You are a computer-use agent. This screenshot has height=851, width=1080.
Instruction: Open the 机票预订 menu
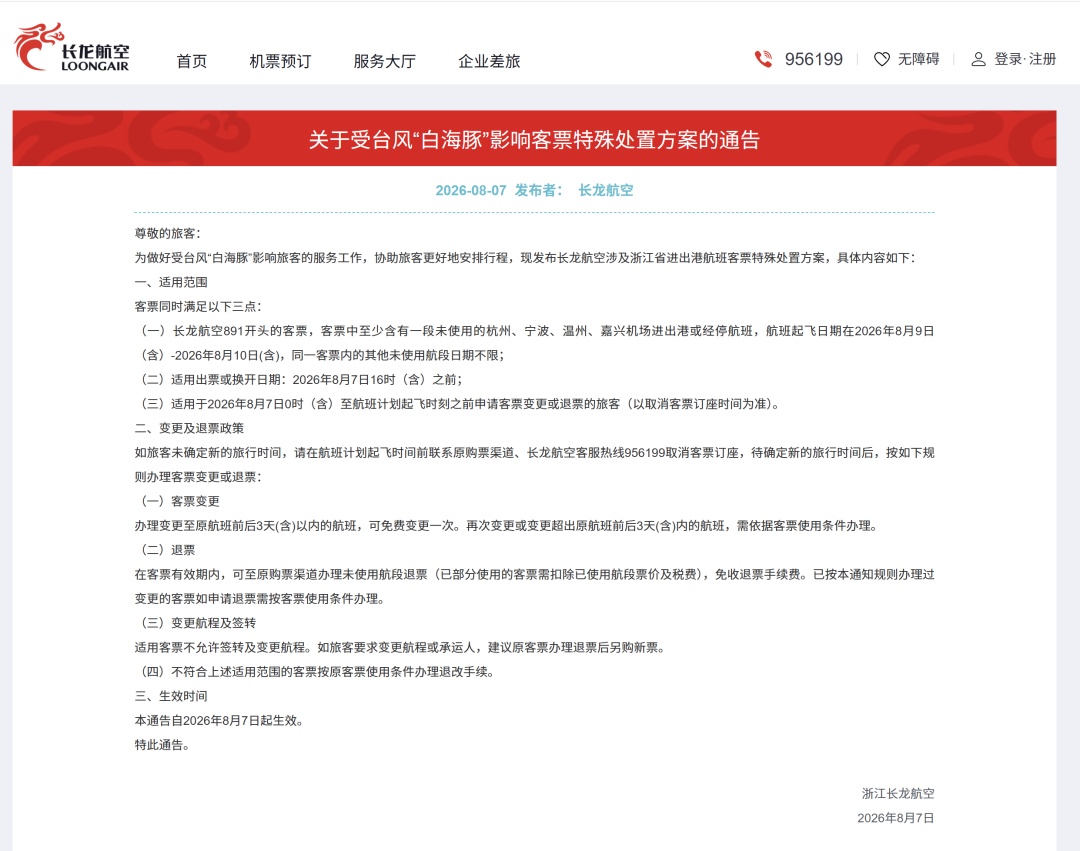(x=280, y=61)
